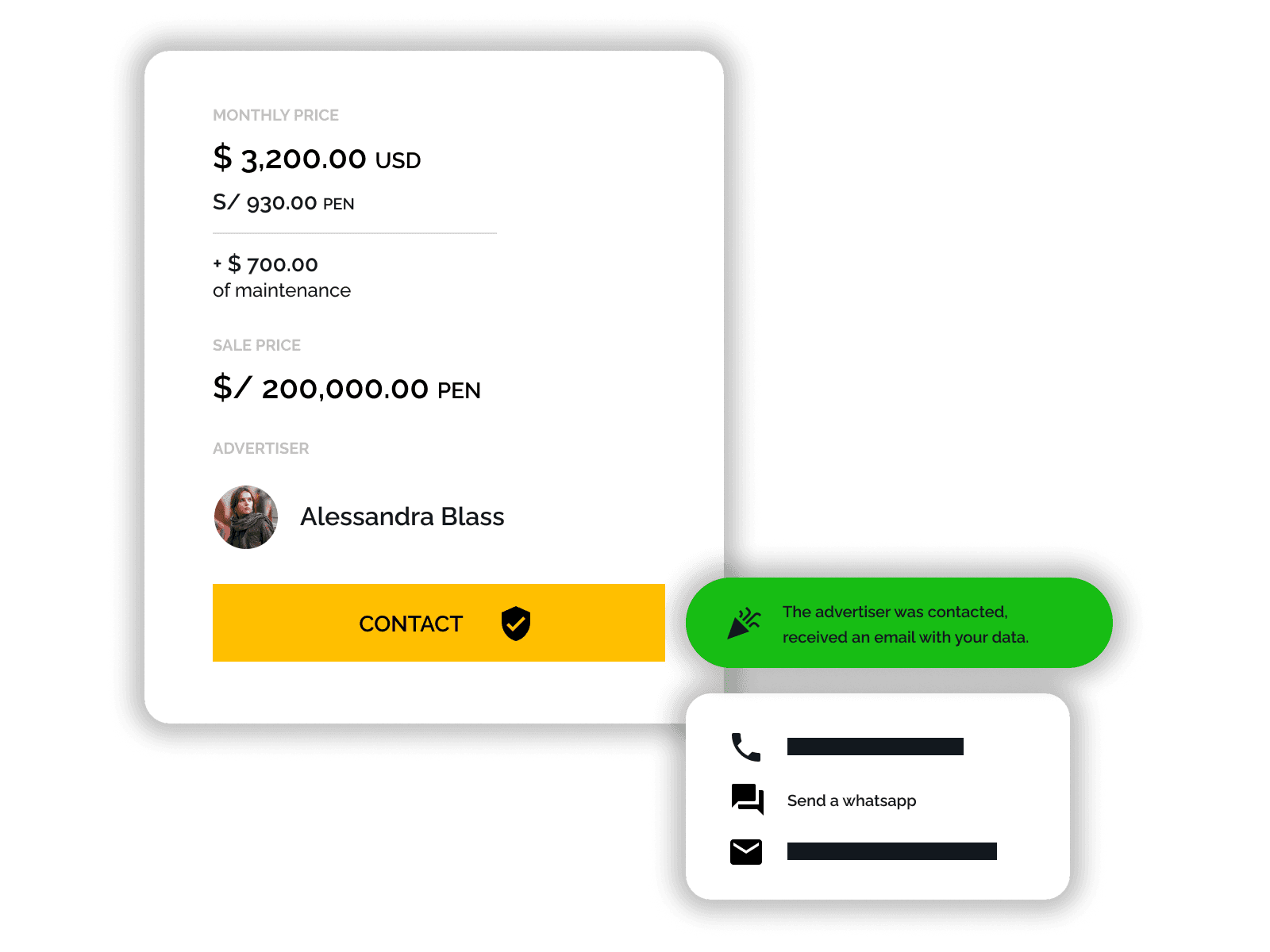The image size is (1270, 952).
Task: Click the redacted phone number bar
Action: [876, 747]
